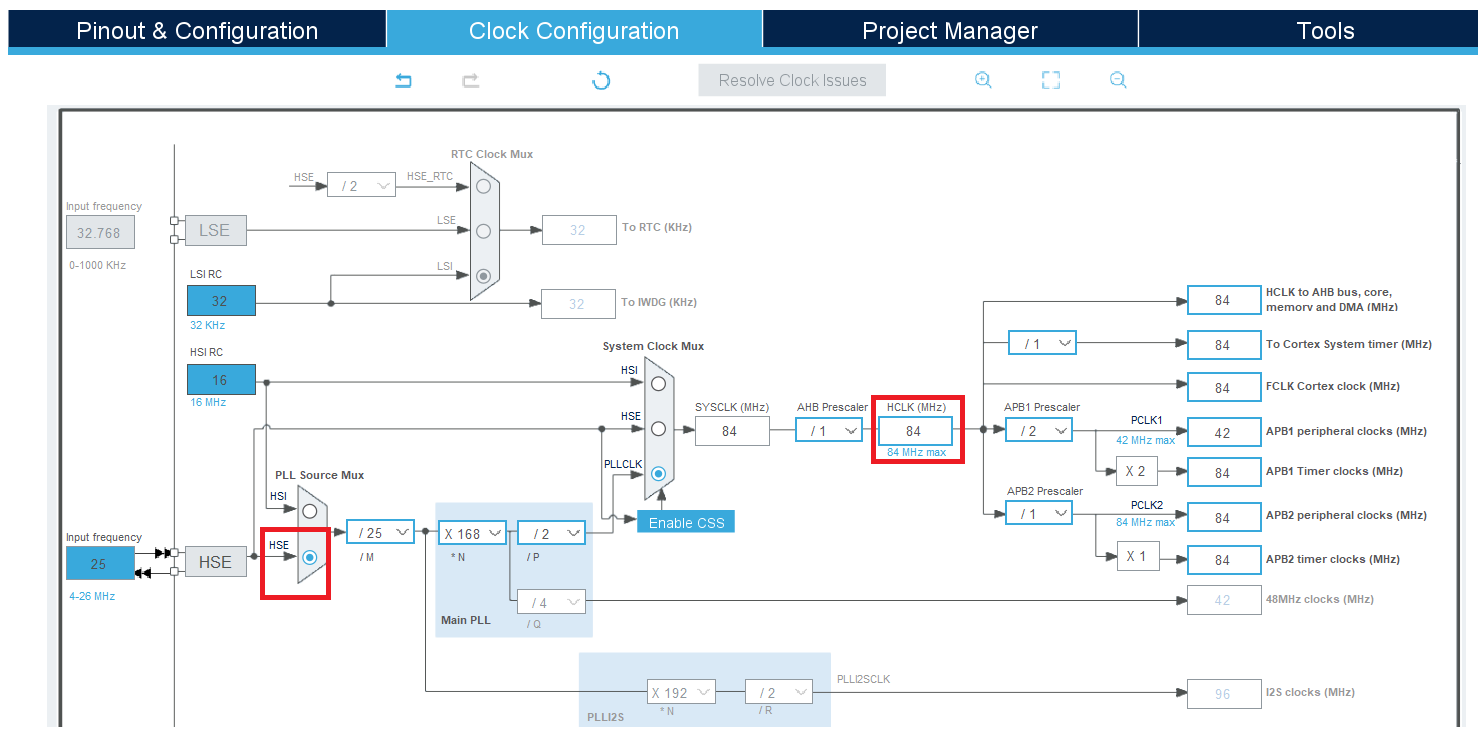Expand the AHB Prescaler dropdown

pos(829,430)
